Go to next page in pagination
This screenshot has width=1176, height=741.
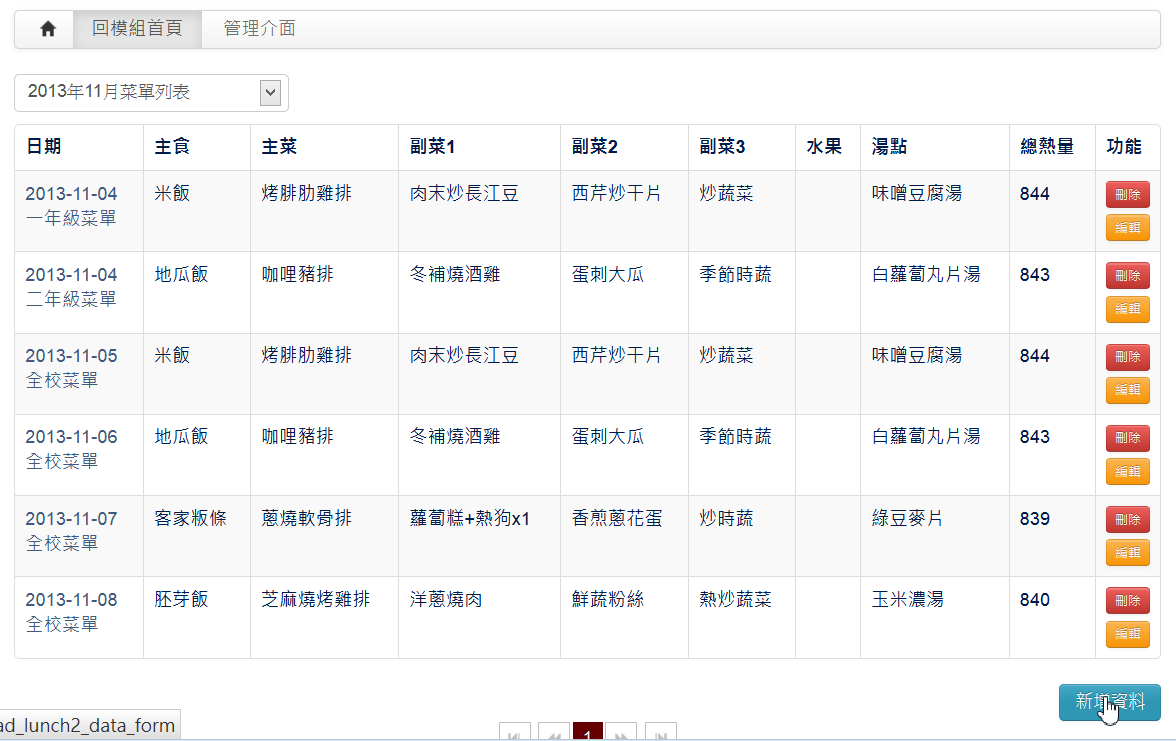pos(621,734)
